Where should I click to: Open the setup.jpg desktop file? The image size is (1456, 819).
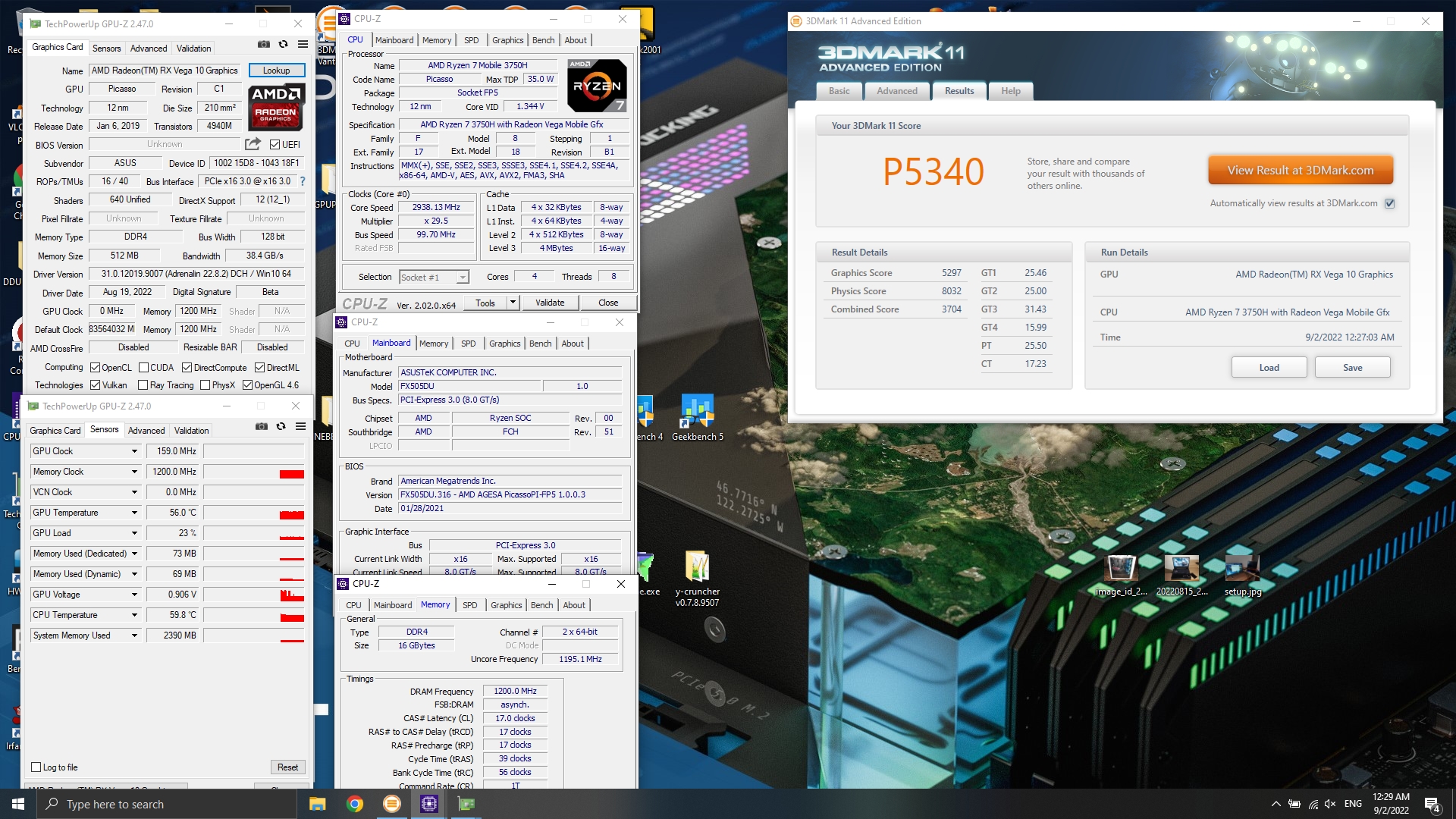pos(1242,576)
